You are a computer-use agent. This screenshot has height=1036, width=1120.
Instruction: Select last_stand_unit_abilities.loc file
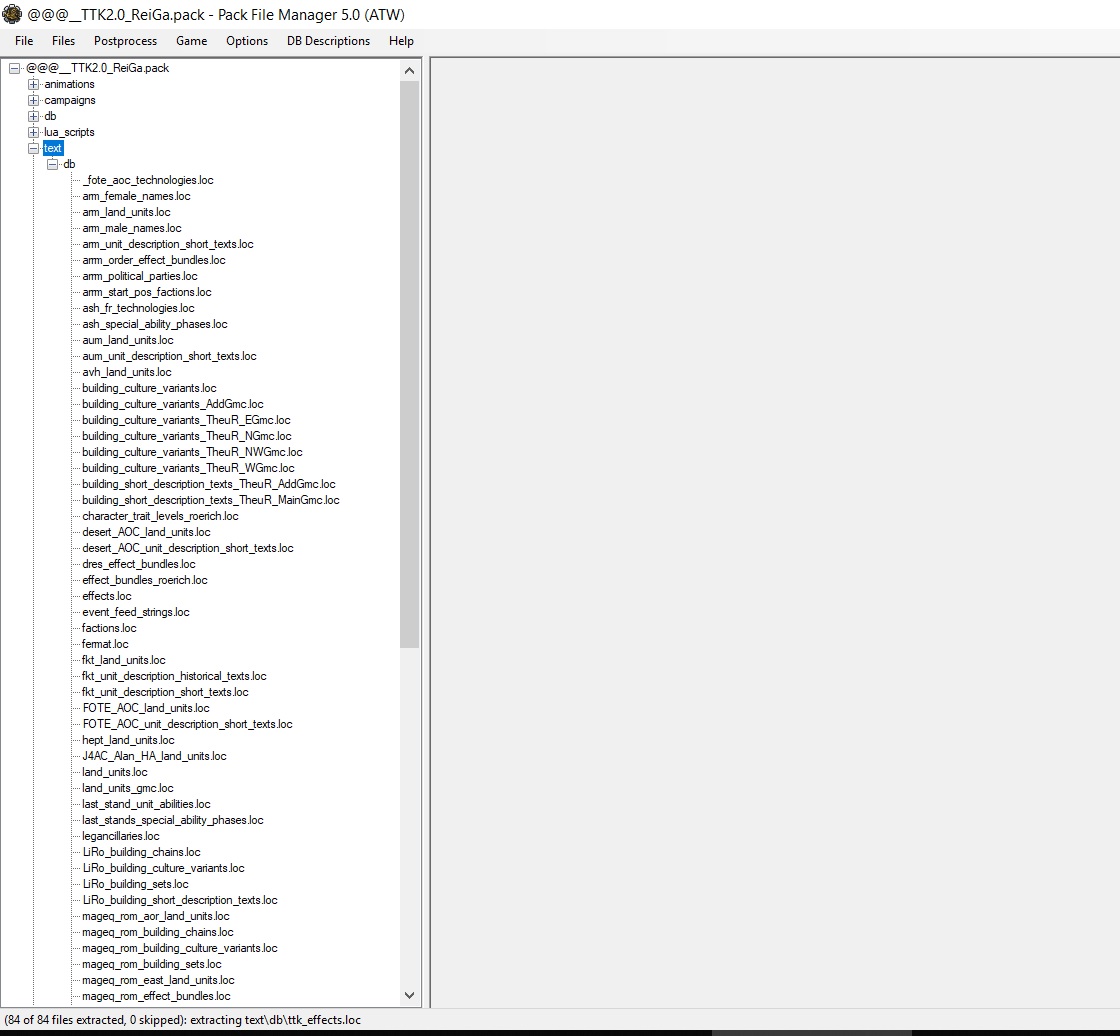click(146, 805)
